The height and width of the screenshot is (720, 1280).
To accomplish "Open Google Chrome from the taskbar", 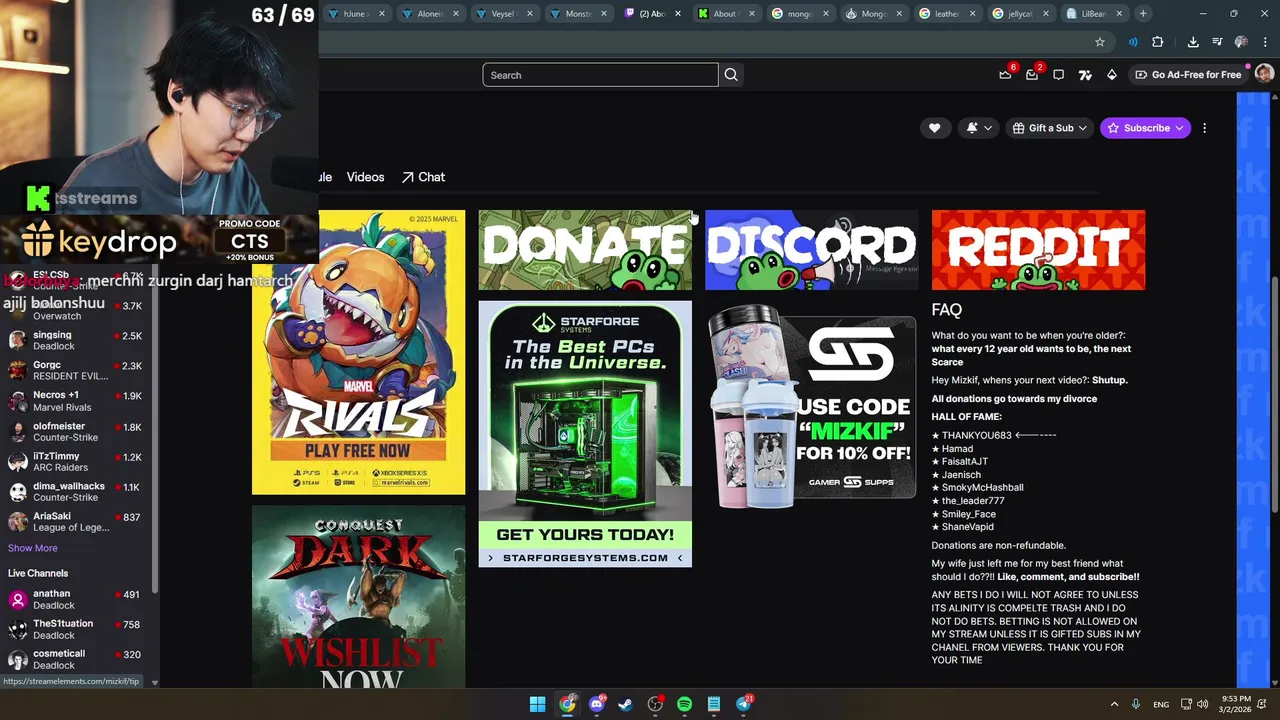I will coord(567,704).
